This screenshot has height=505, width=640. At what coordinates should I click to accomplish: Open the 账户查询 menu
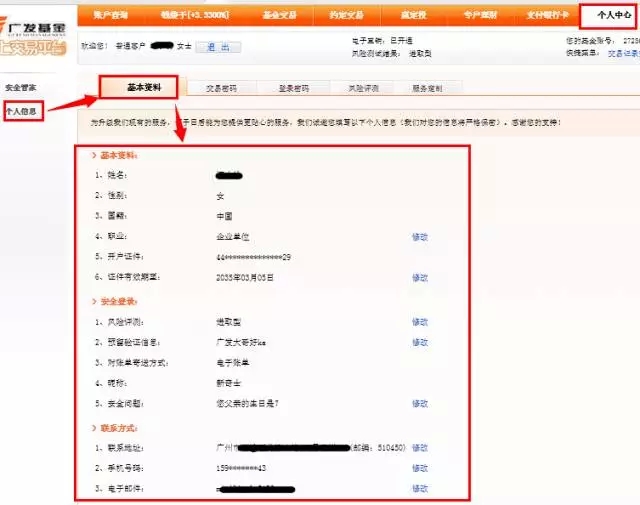pyautogui.click(x=110, y=16)
